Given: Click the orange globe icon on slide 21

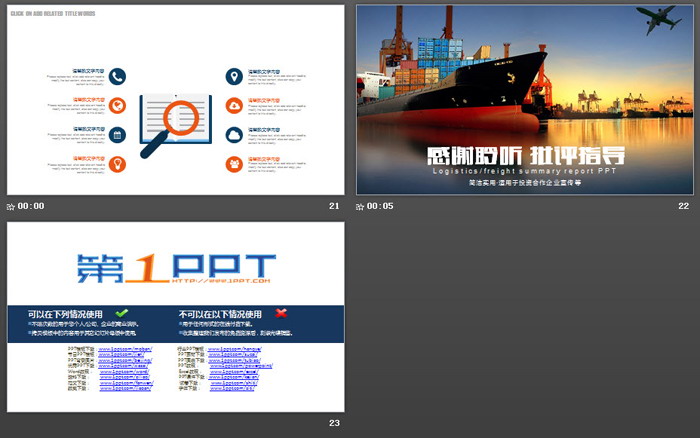Looking at the screenshot, I should click(x=117, y=105).
